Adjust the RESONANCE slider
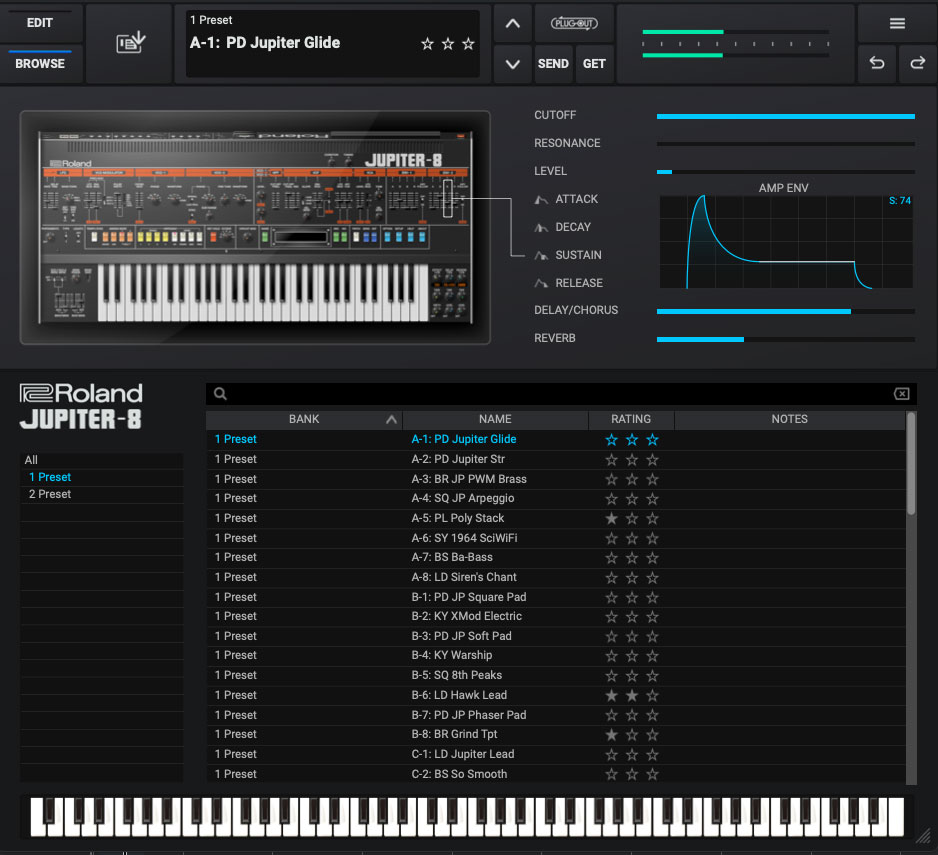 coord(785,144)
